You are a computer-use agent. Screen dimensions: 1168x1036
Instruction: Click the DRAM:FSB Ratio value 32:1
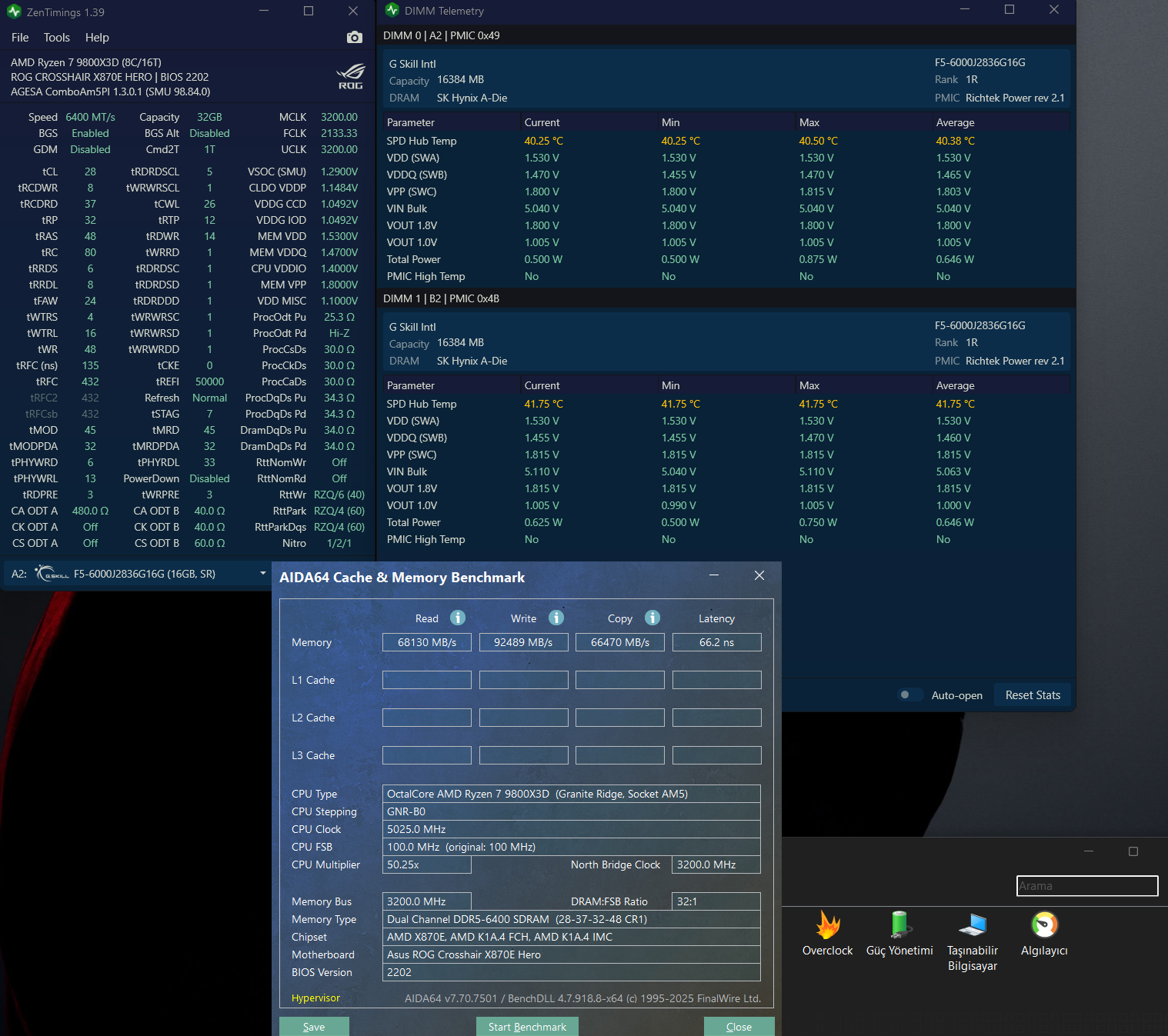point(716,901)
